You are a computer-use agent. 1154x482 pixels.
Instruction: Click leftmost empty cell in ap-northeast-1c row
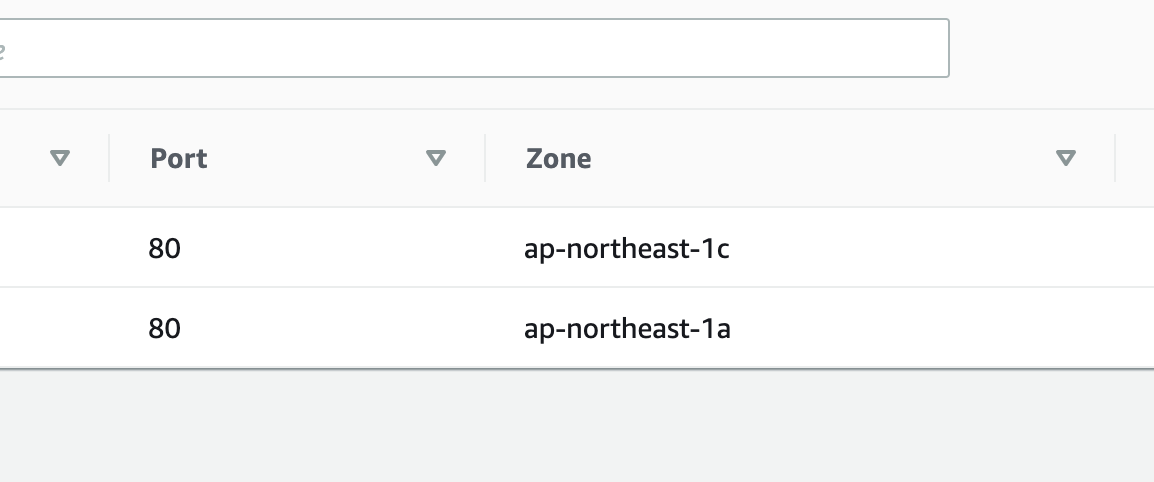[54, 248]
